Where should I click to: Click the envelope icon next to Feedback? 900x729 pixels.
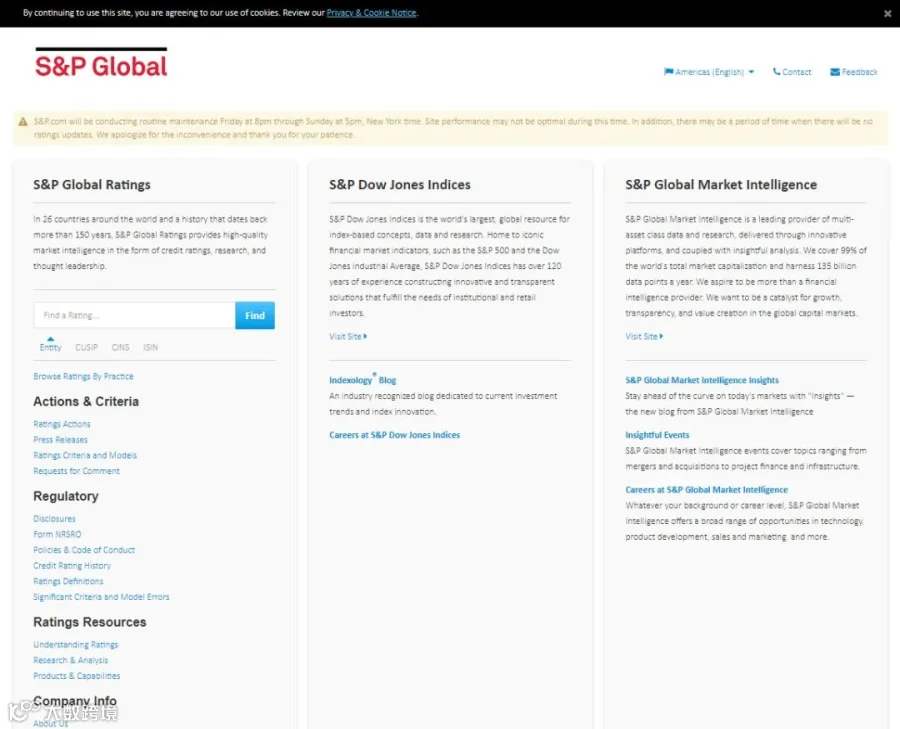835,72
